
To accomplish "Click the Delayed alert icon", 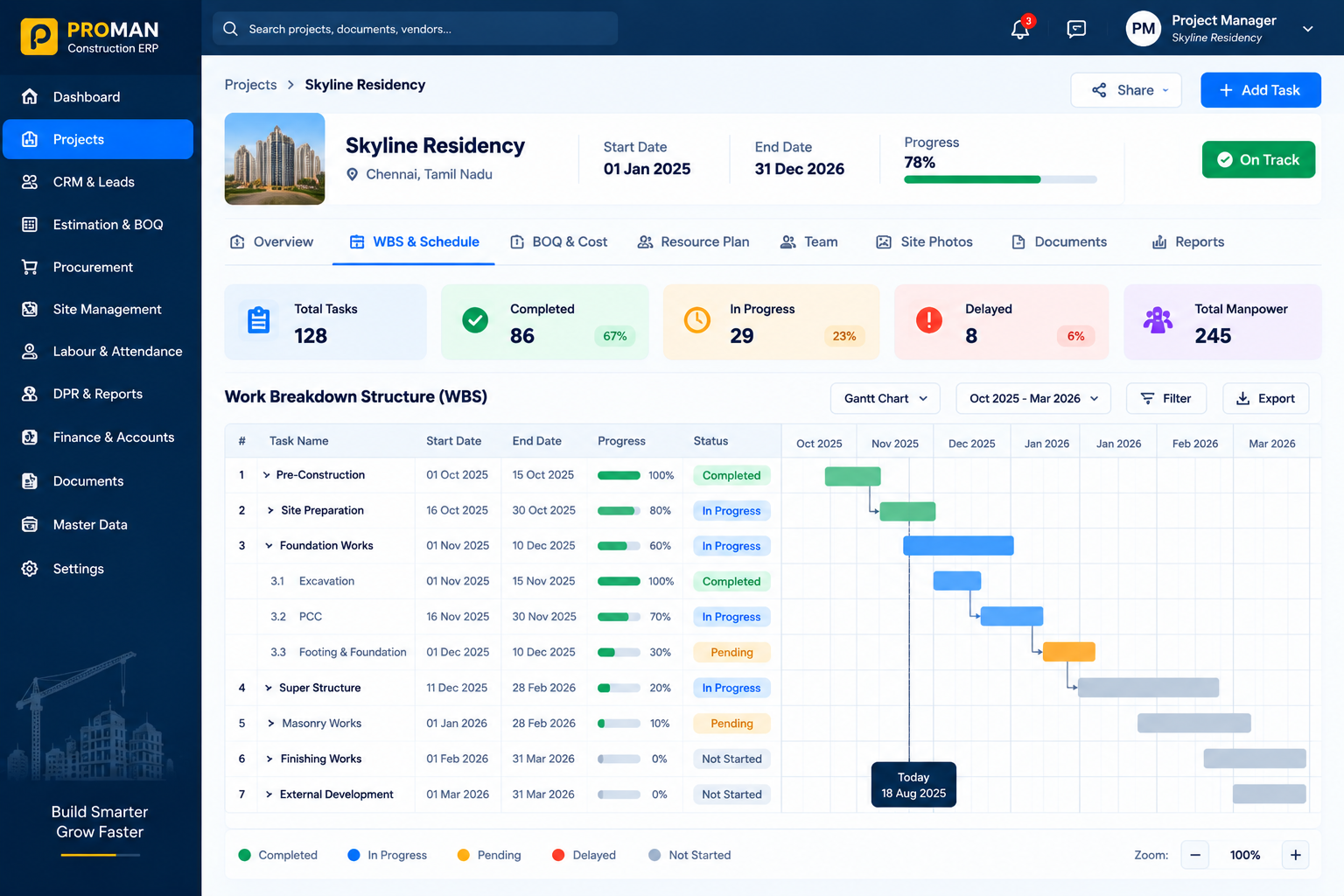I will (x=929, y=320).
